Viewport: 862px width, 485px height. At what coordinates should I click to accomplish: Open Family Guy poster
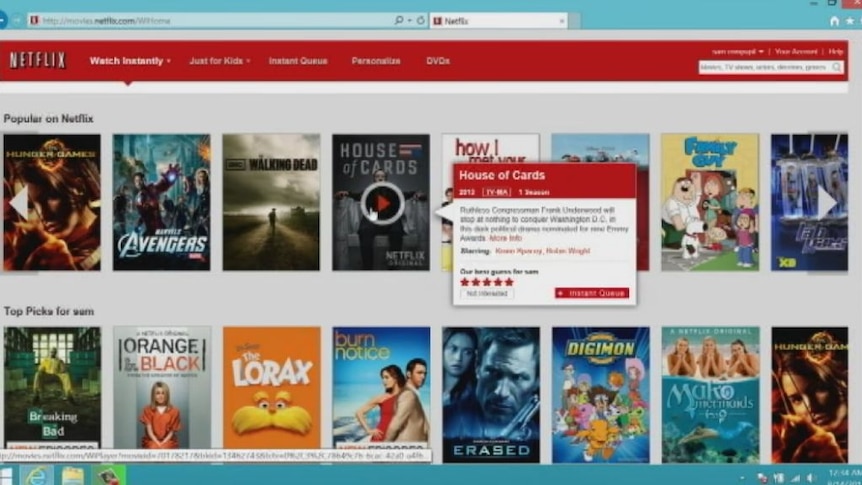(710, 202)
